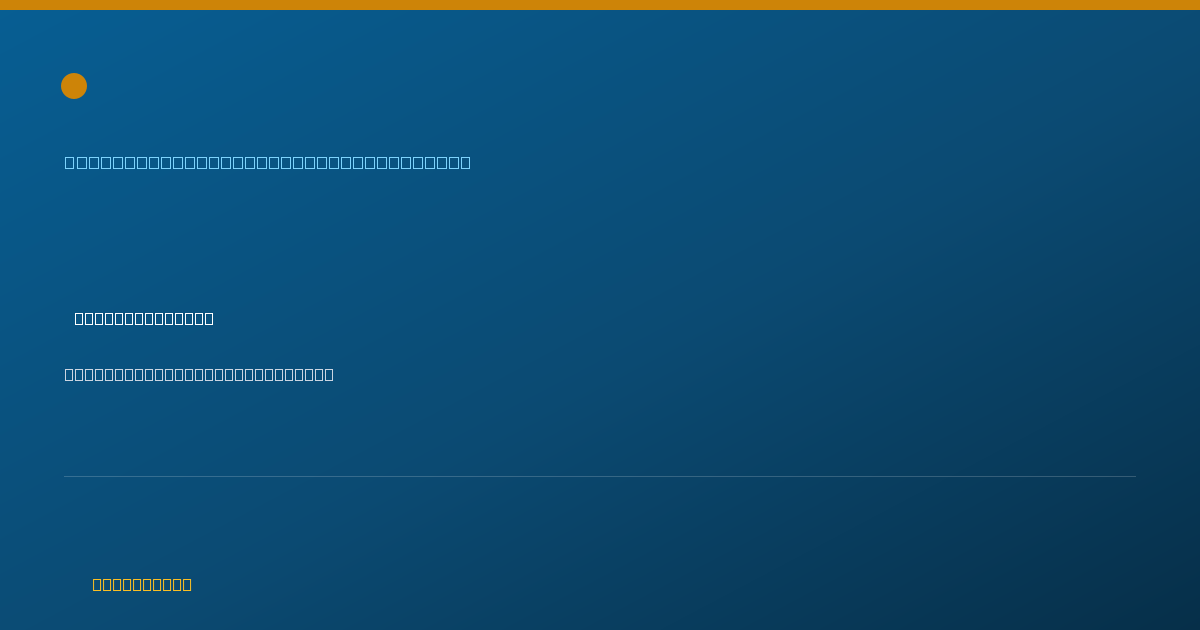Click the middle of the light blue text row
The width and height of the screenshot is (1200, 630).
(268, 162)
